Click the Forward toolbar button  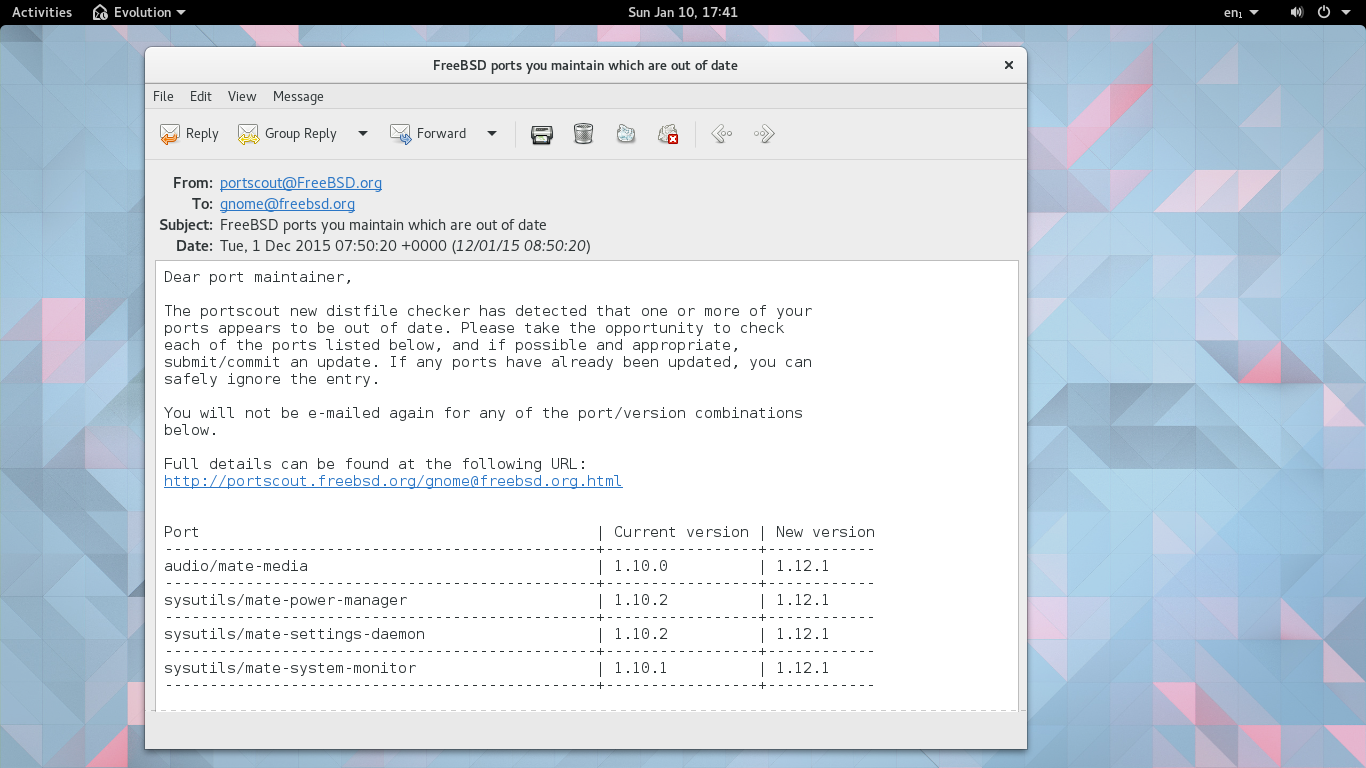click(x=428, y=134)
